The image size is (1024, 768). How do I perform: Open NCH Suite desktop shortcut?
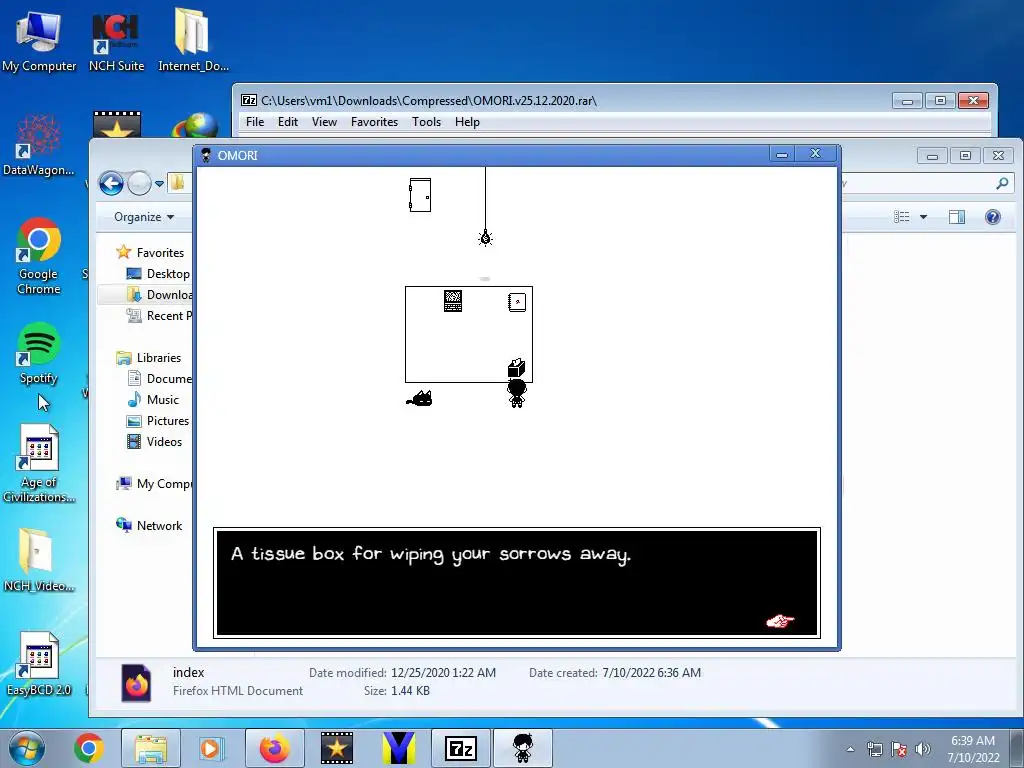coord(116,40)
